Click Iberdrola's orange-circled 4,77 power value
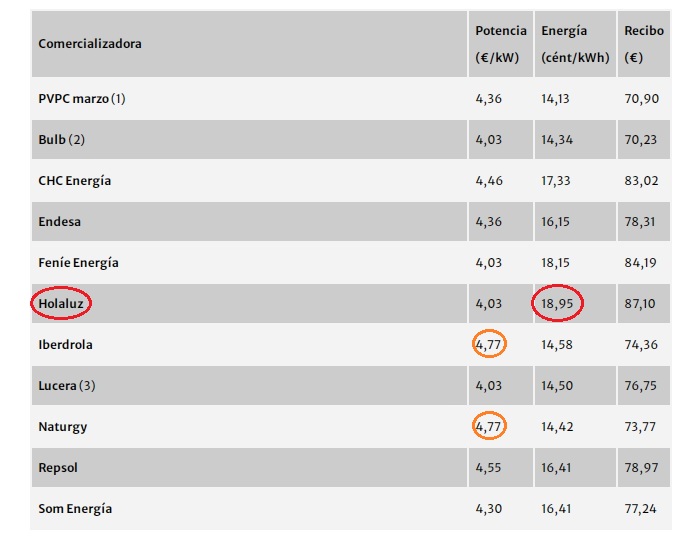This screenshot has height=541, width=690. click(490, 345)
